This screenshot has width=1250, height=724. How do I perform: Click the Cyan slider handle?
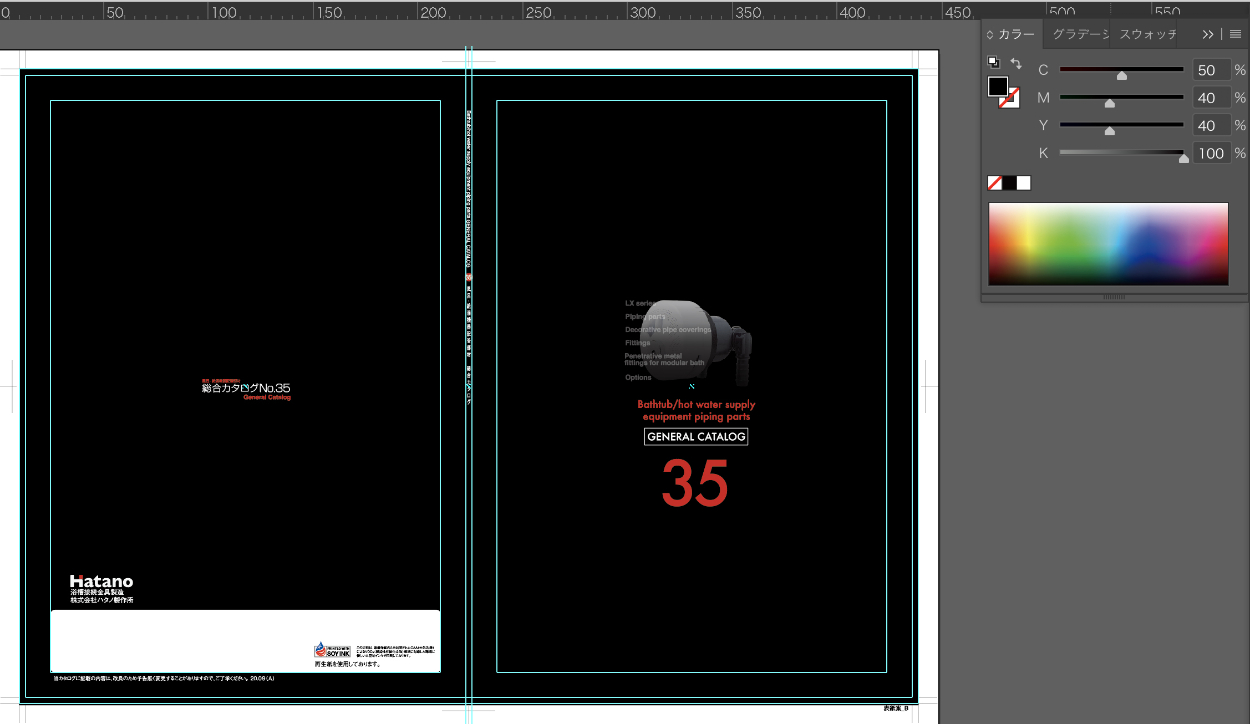1122,75
